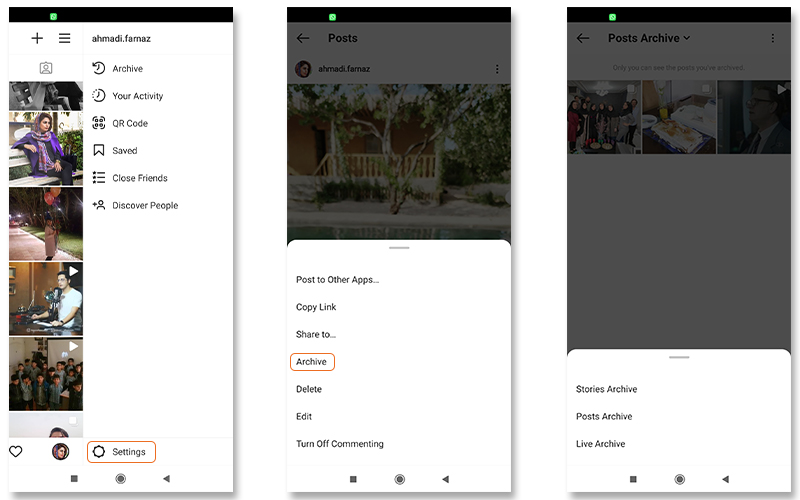Open Settings in the side menu
800x500 pixels.
121,452
